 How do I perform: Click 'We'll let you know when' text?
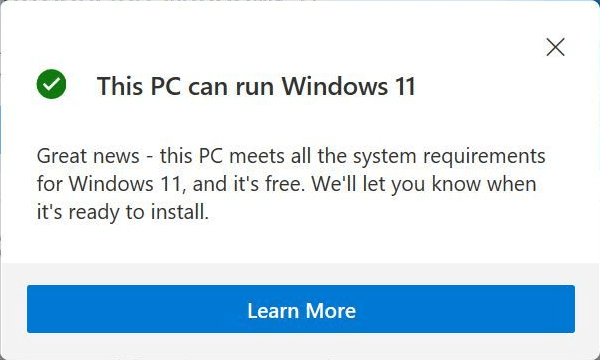click(x=424, y=185)
